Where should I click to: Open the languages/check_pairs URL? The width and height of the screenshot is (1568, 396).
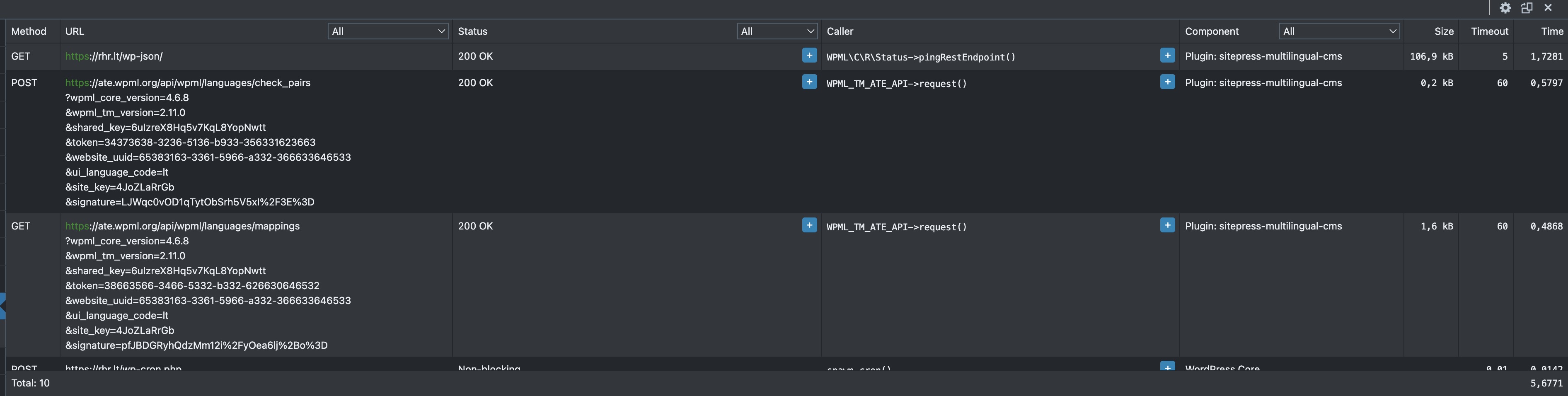(x=187, y=83)
